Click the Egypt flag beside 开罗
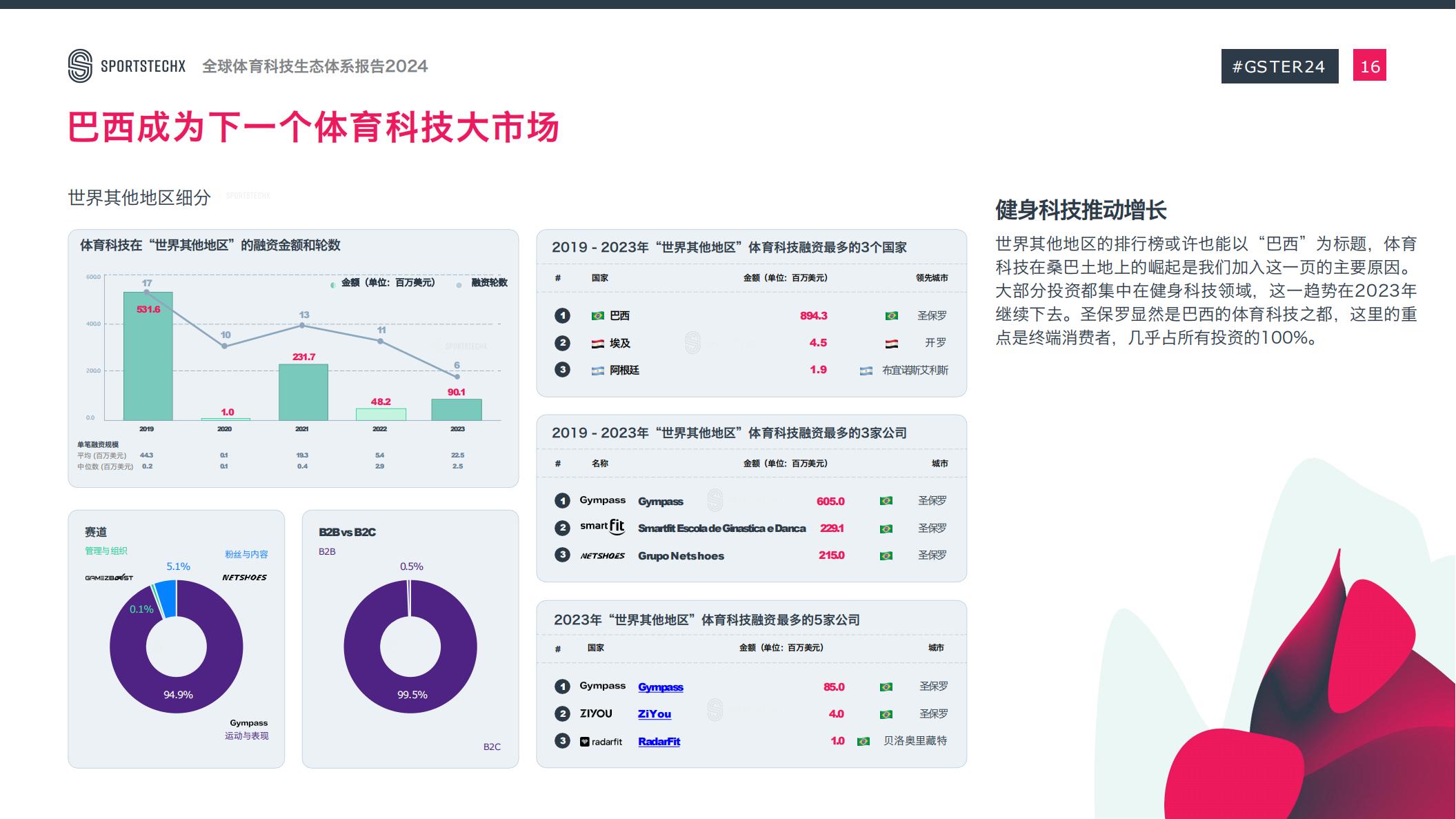1456x819 pixels. (892, 343)
